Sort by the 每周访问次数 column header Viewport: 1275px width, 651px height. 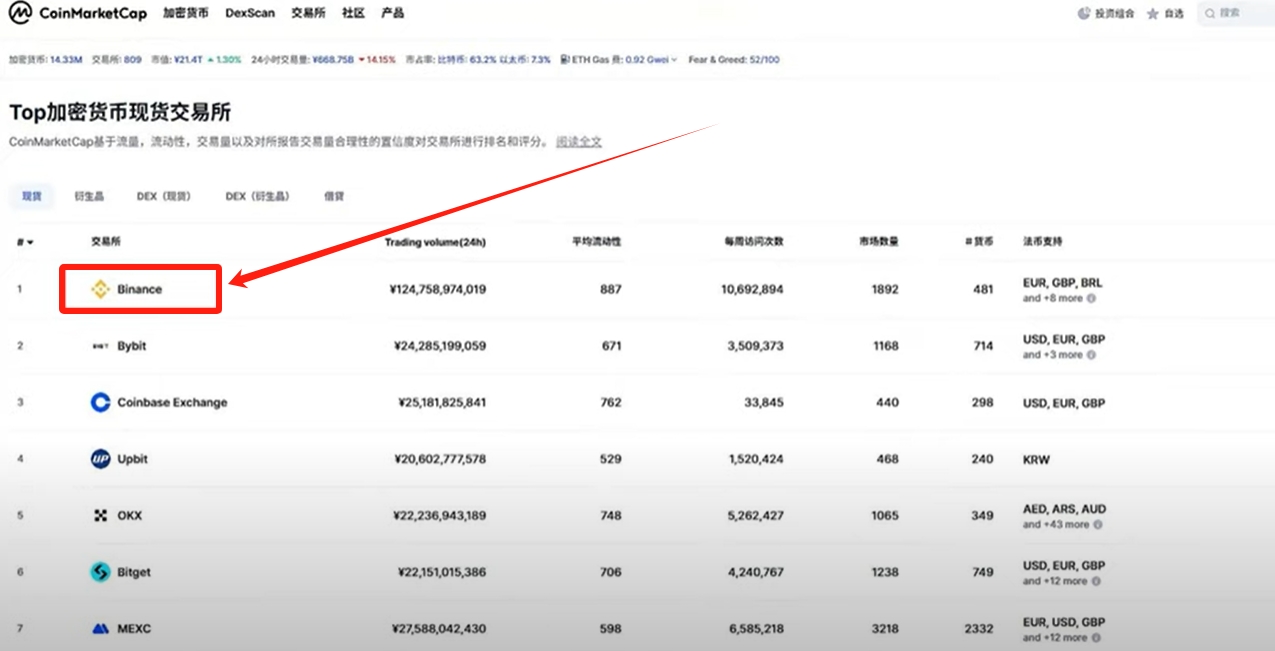pos(754,242)
